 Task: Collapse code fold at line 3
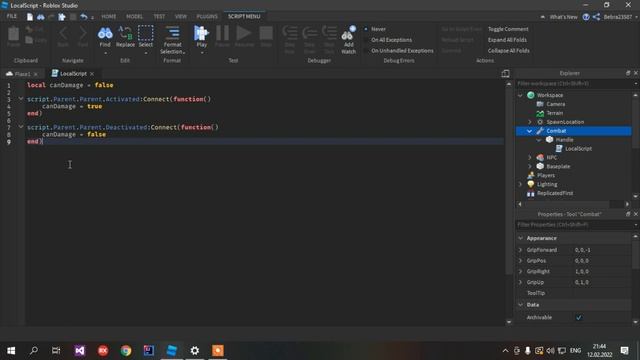pyautogui.click(x=21, y=99)
